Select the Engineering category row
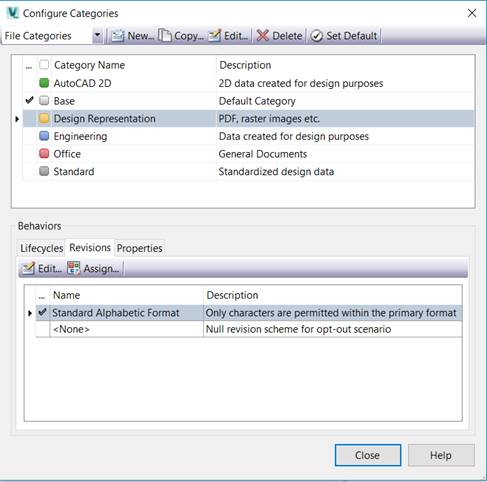The image size is (487, 482). 249,136
